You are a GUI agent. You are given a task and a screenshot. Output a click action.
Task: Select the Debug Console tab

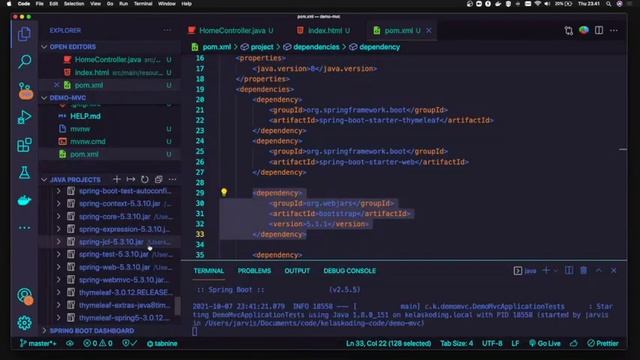point(349,271)
